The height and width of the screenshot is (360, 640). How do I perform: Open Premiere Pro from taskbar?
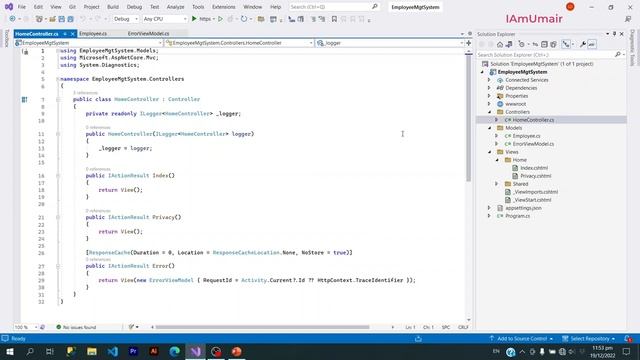(x=133, y=351)
